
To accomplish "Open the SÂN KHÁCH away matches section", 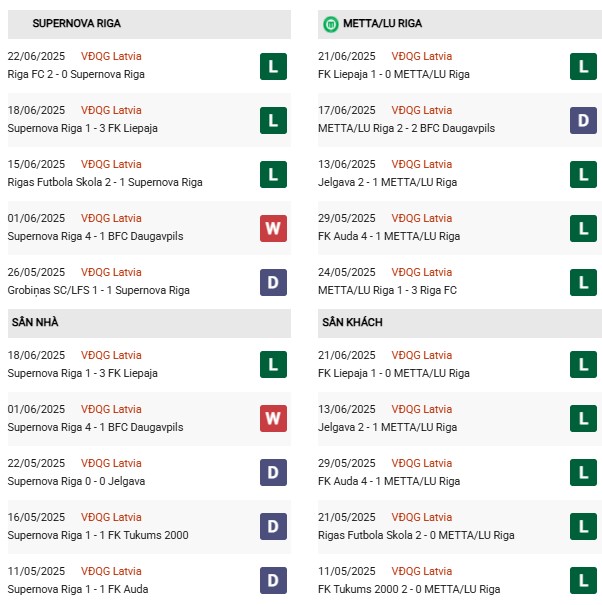I will (352, 322).
